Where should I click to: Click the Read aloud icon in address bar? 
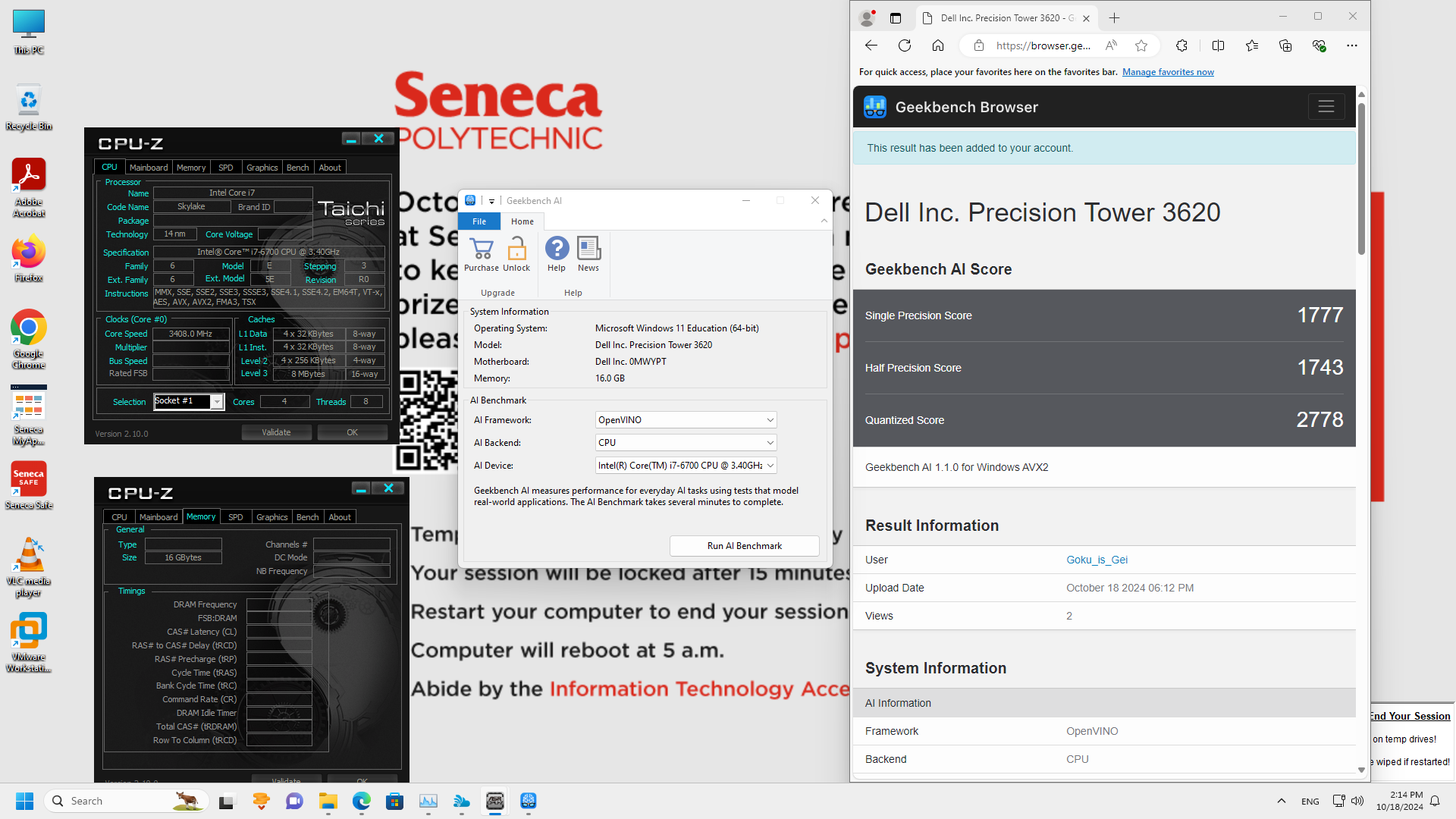[x=1111, y=45]
